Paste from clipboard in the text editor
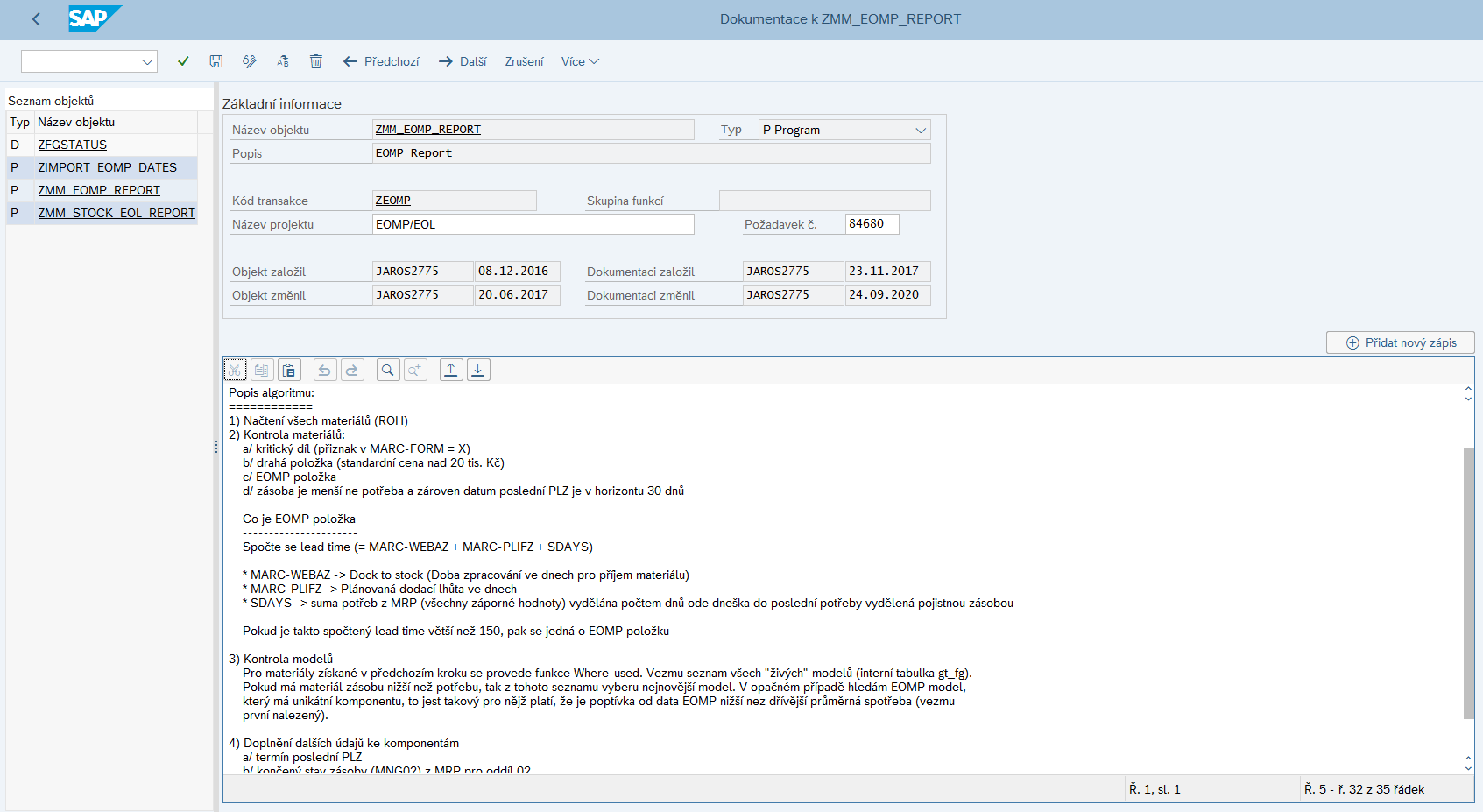Viewport: 1483px width, 812px height. 289,370
